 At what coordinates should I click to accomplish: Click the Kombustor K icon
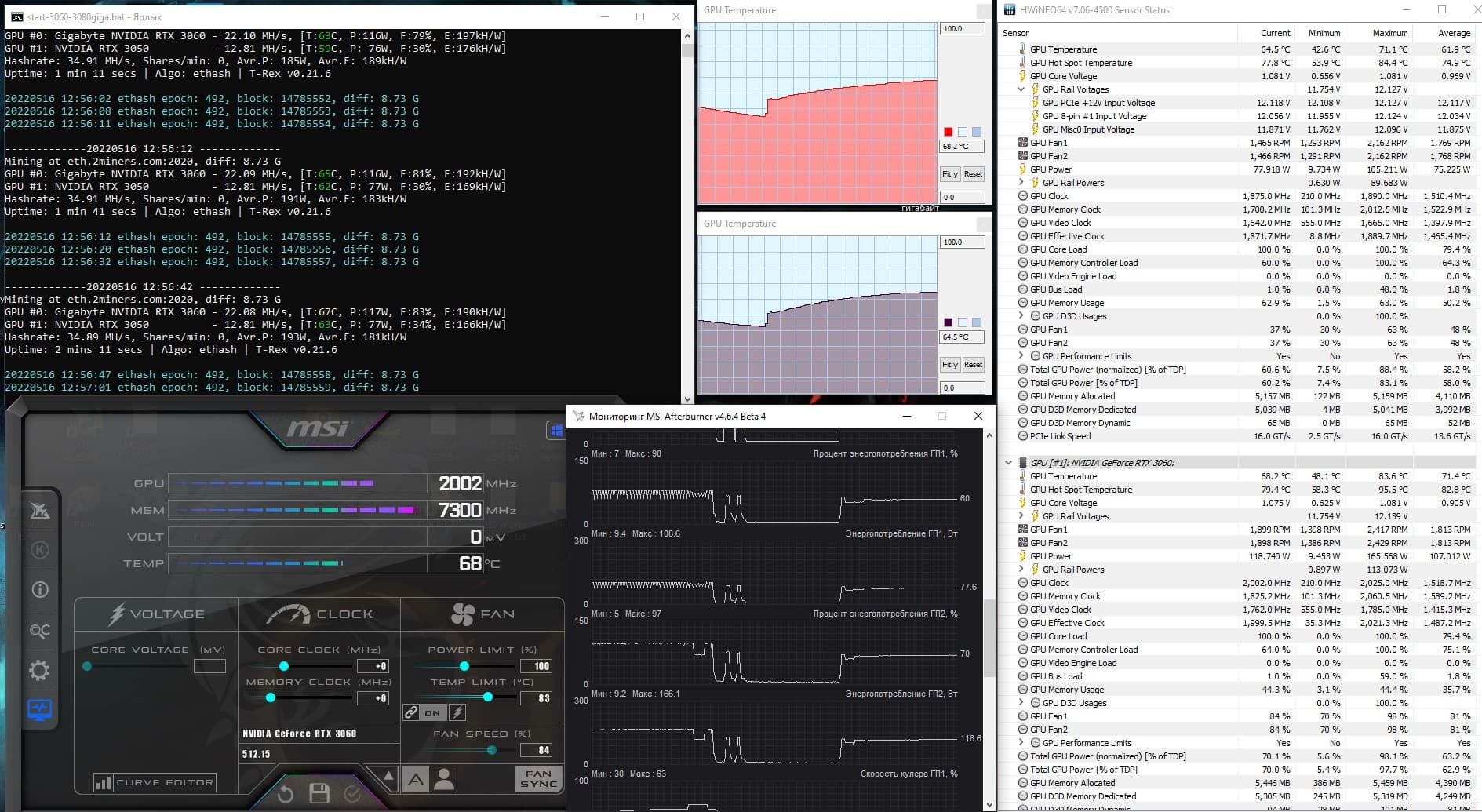tap(40, 549)
